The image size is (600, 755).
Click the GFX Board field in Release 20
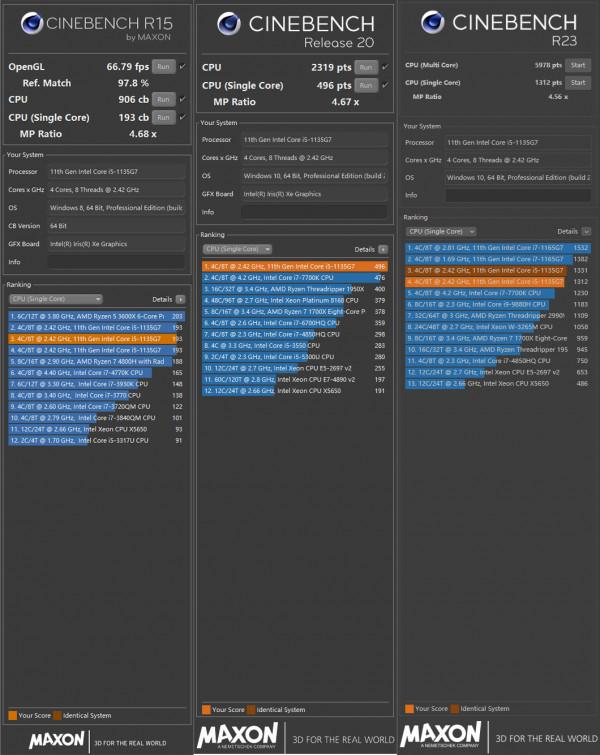click(x=314, y=194)
